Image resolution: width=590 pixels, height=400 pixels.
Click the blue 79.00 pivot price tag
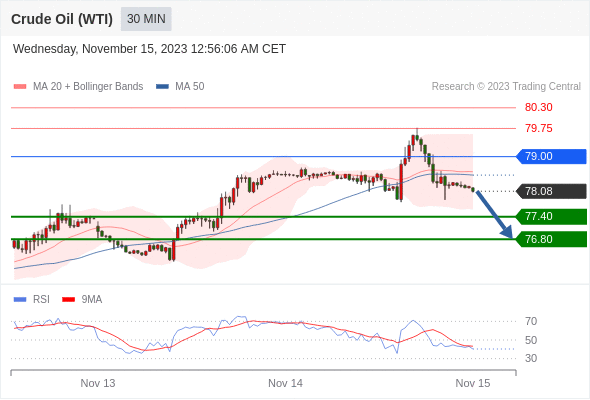(551, 156)
